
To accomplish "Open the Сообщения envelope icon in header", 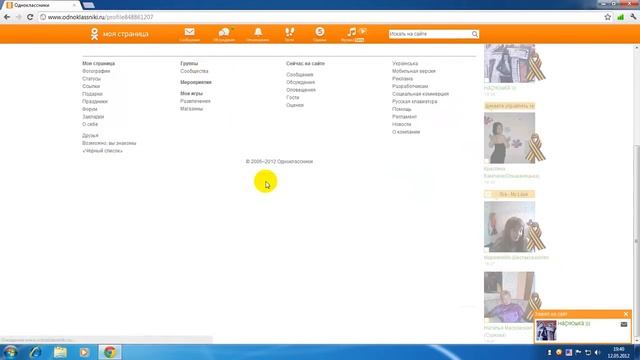I will (x=189, y=32).
